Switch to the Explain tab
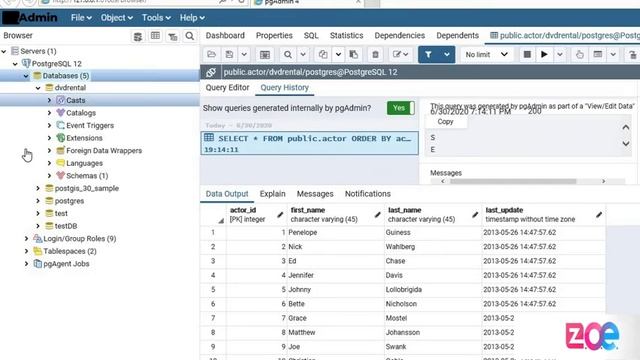 click(273, 194)
